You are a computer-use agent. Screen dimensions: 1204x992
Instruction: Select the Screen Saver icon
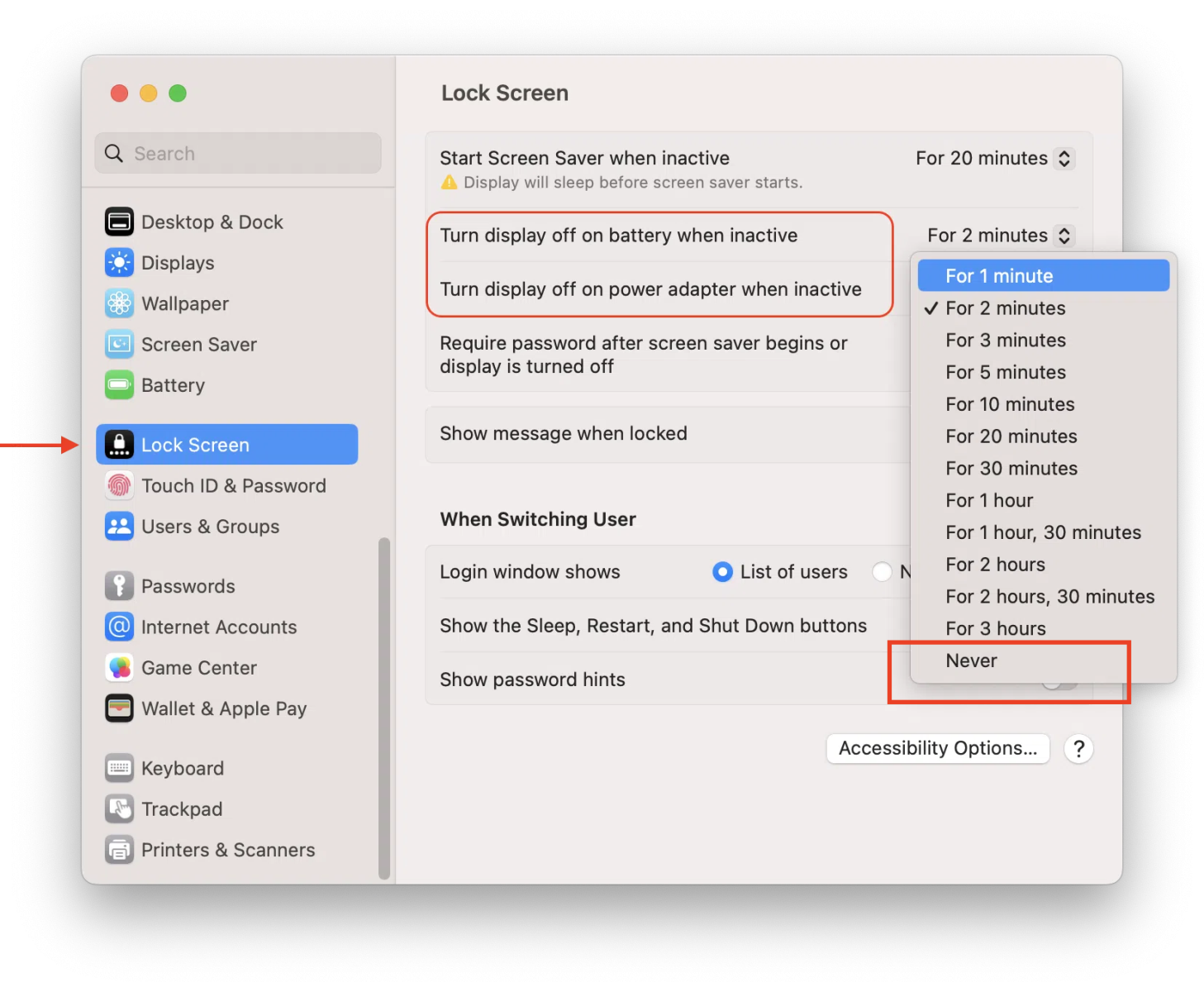click(119, 344)
